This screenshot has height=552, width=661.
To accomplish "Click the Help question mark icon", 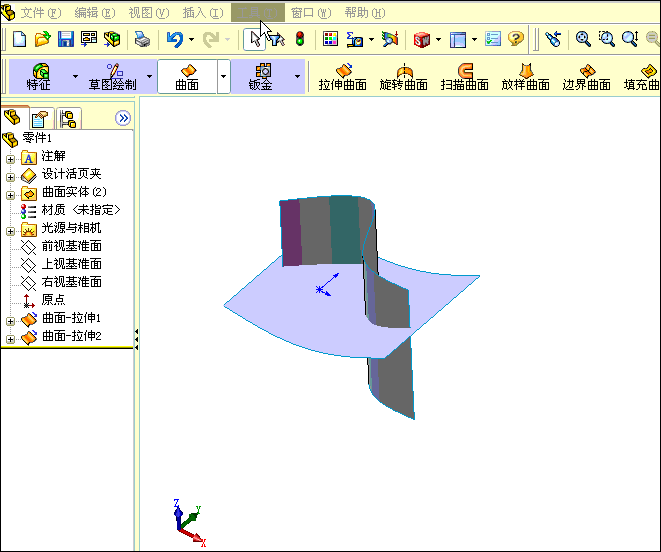I will [516, 39].
